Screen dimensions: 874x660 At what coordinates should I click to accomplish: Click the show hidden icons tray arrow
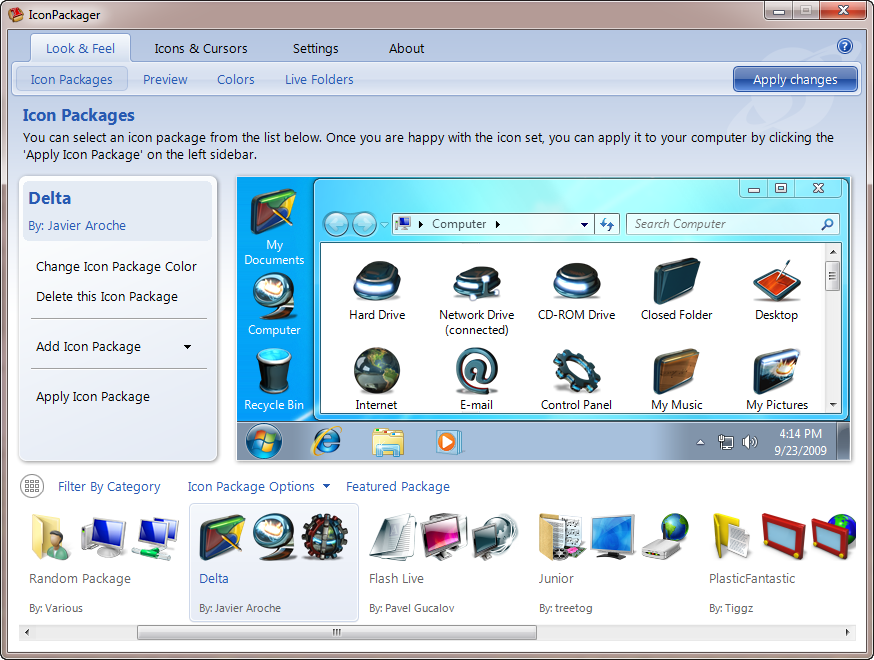(x=701, y=443)
